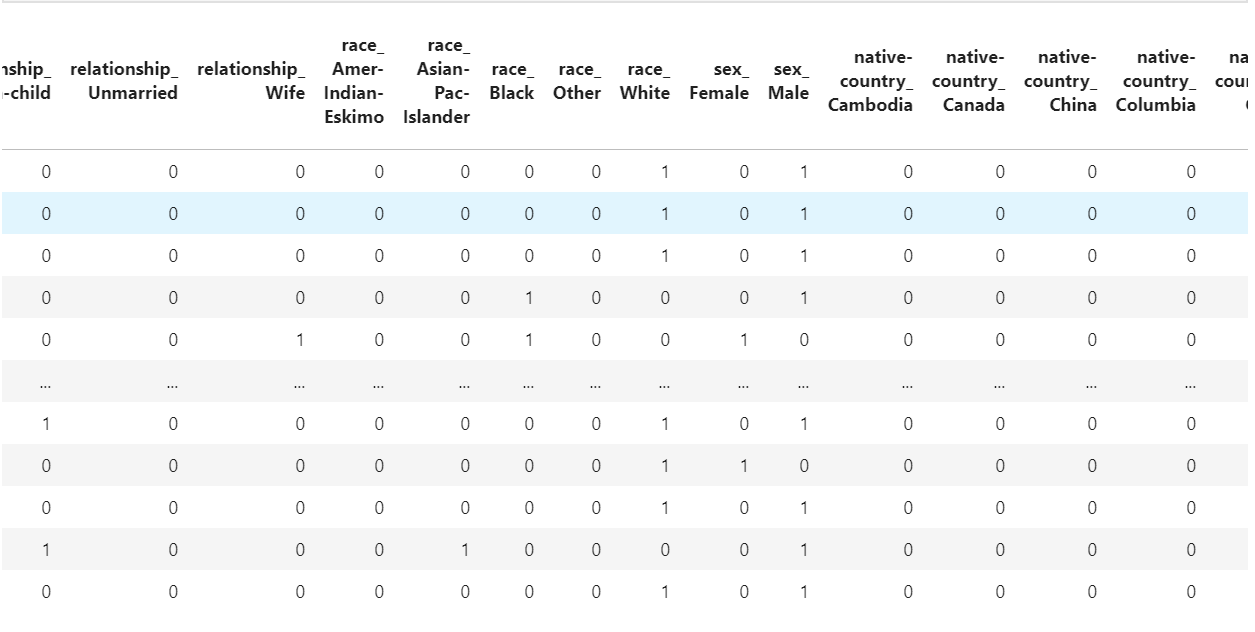This screenshot has width=1255, height=632.
Task: Click the race_Amer-Indian-Eskimo column header
Action: (354, 81)
